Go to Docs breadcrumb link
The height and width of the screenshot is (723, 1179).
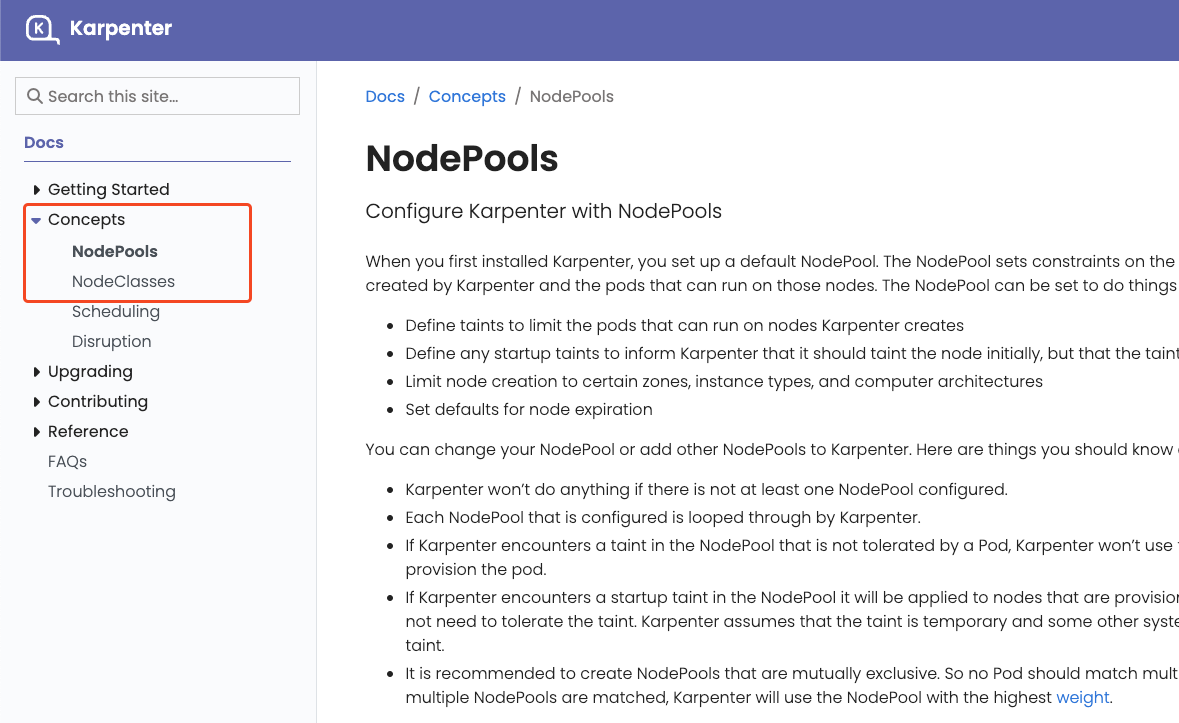(x=385, y=96)
